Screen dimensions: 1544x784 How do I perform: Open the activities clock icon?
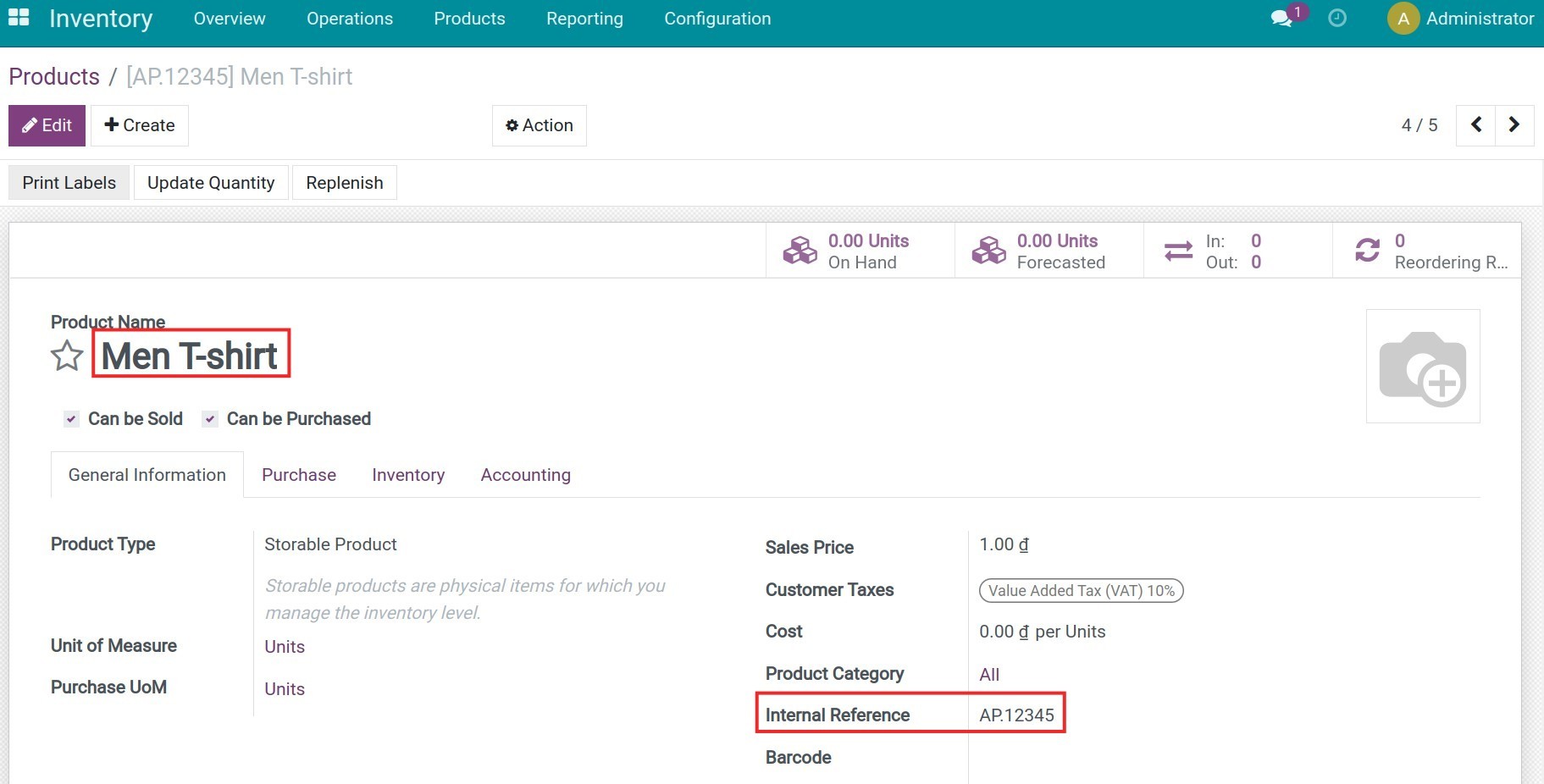coord(1336,18)
